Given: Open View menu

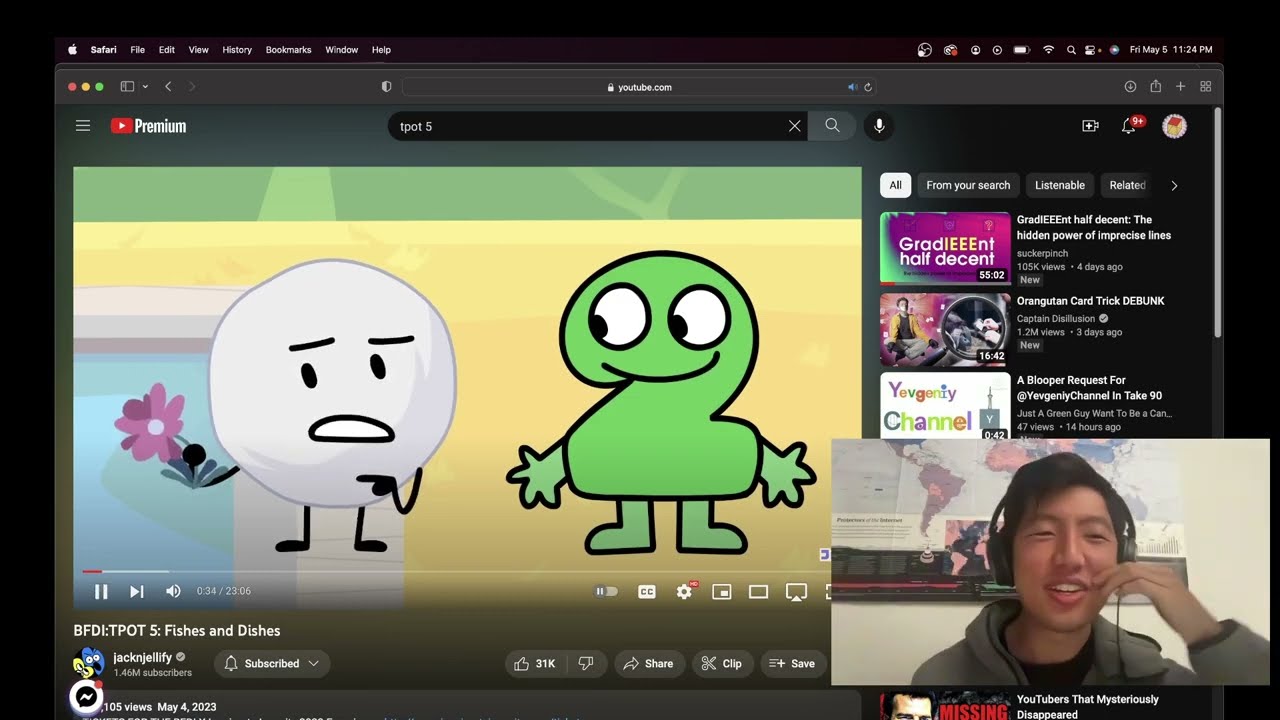Looking at the screenshot, I should pyautogui.click(x=199, y=50).
